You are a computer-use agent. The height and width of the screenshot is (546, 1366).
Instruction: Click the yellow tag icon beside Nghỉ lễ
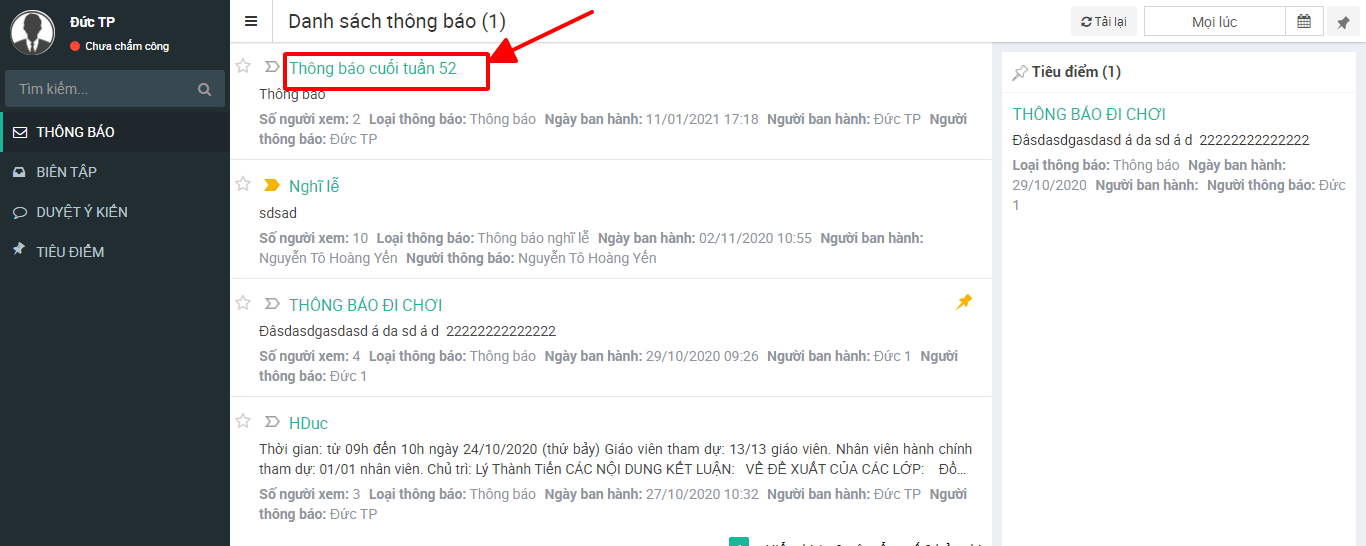(x=271, y=185)
